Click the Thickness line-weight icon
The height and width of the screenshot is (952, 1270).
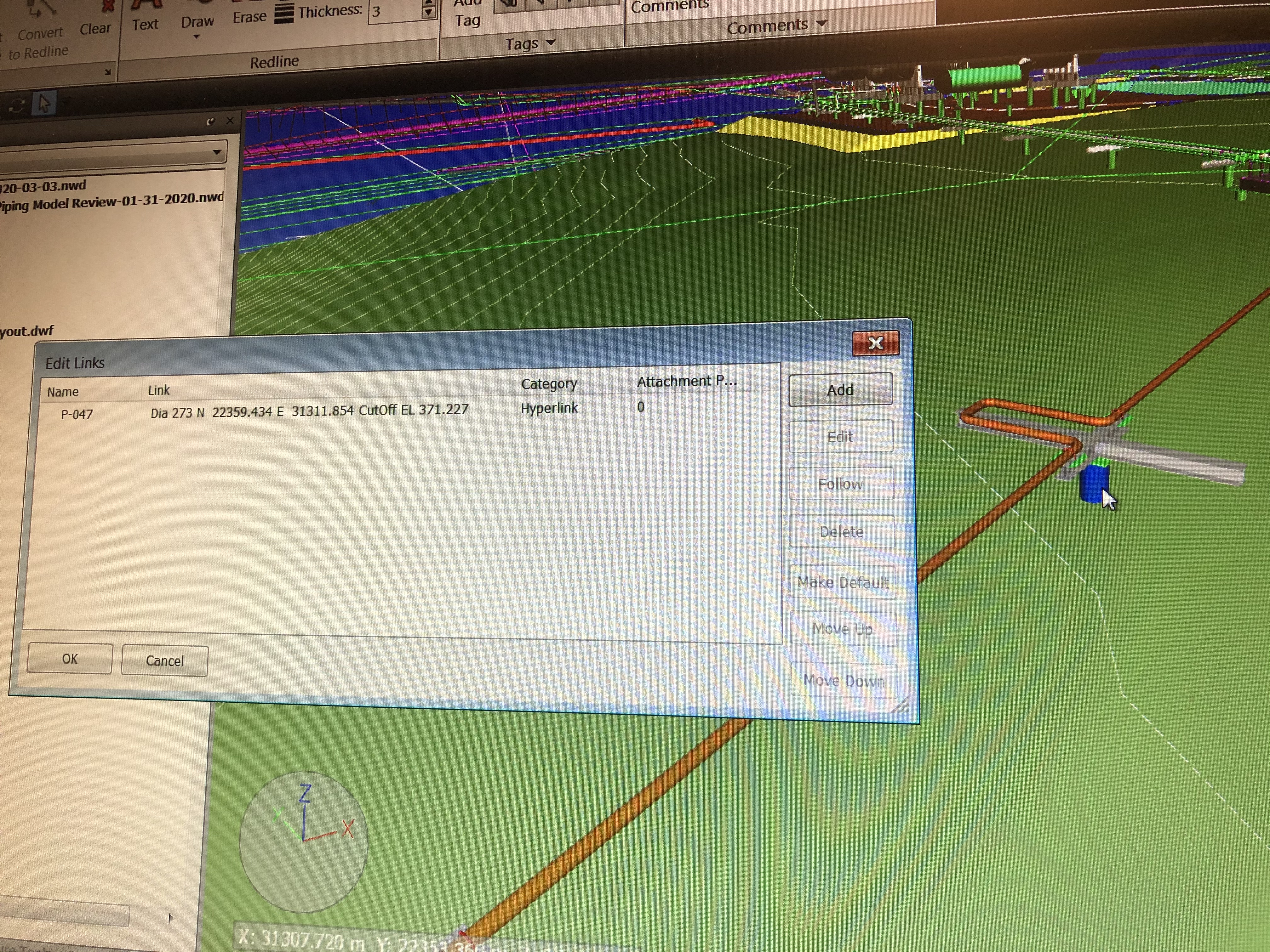(x=283, y=13)
